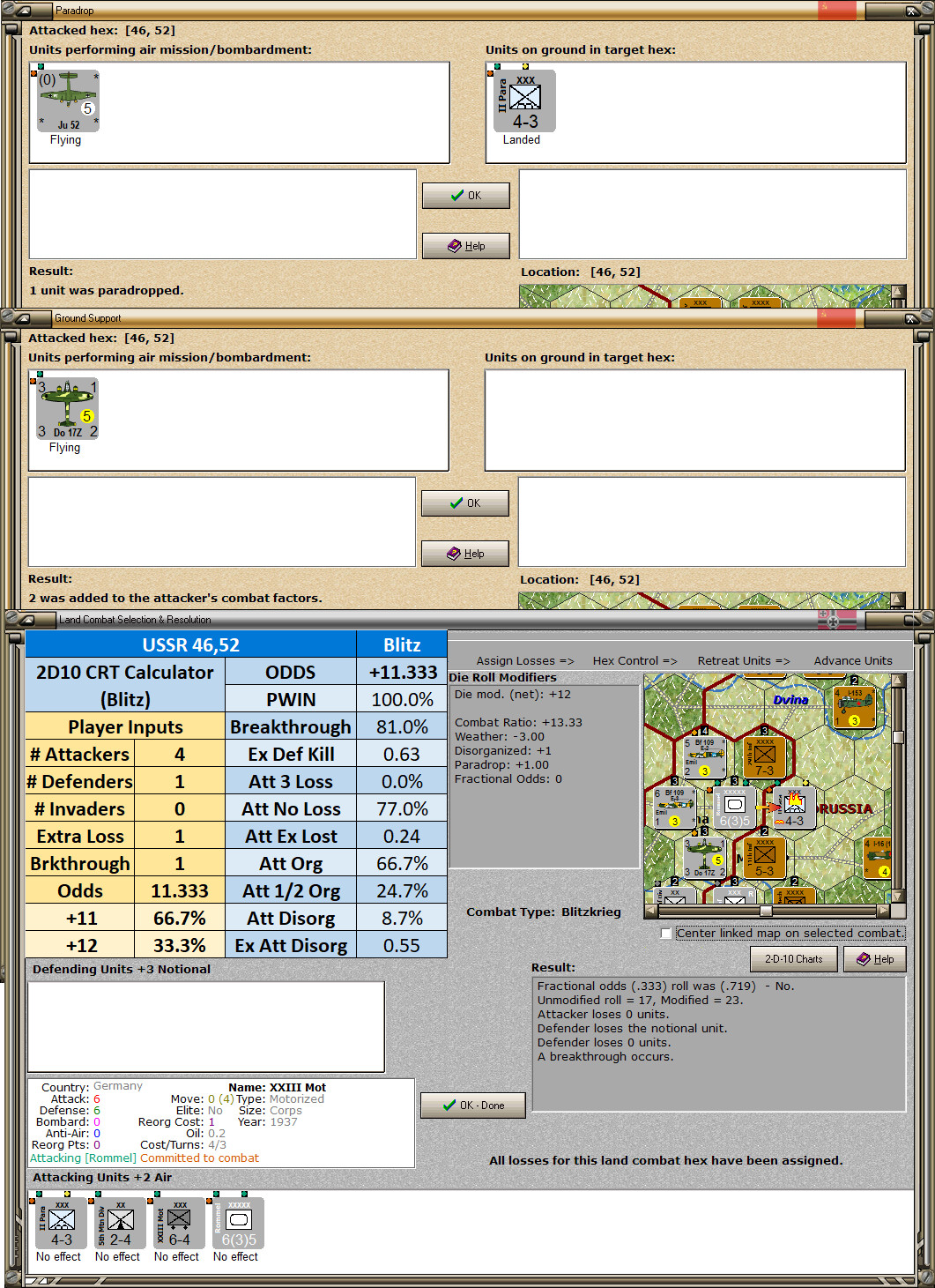935x1288 pixels.
Task: Open the Advance Units step
Action: 853,660
